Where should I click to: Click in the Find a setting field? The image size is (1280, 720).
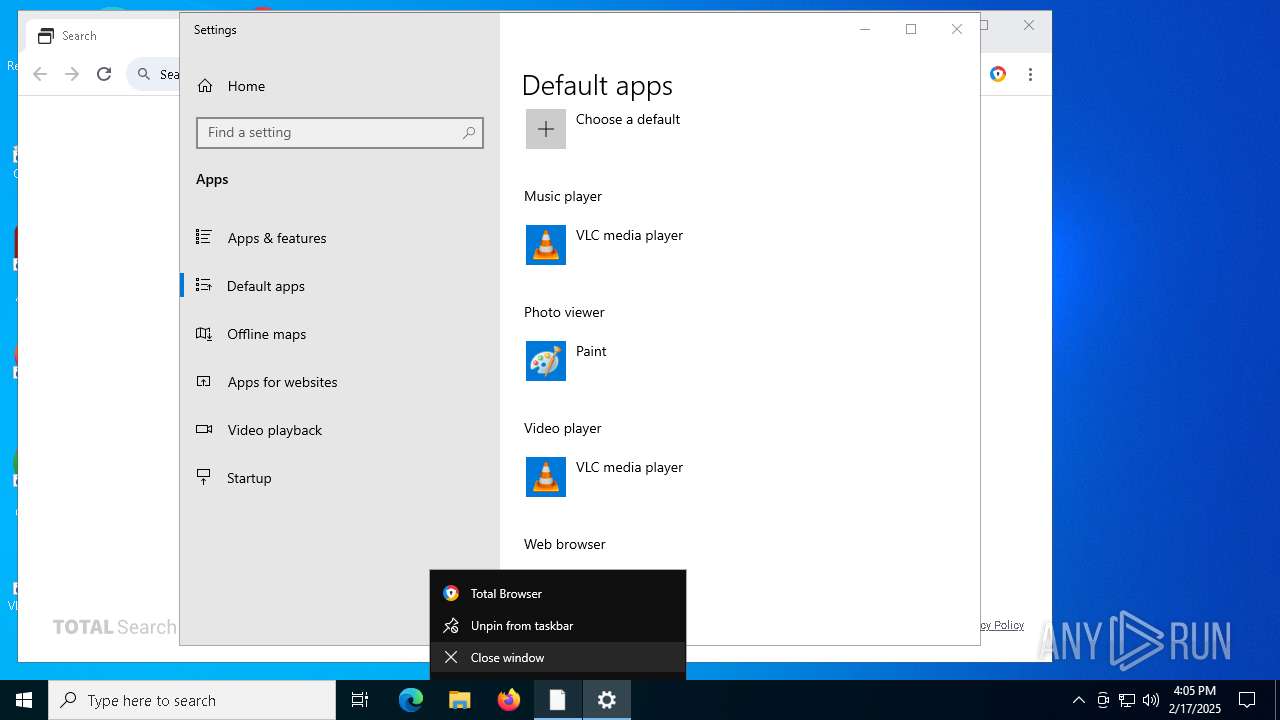click(340, 132)
